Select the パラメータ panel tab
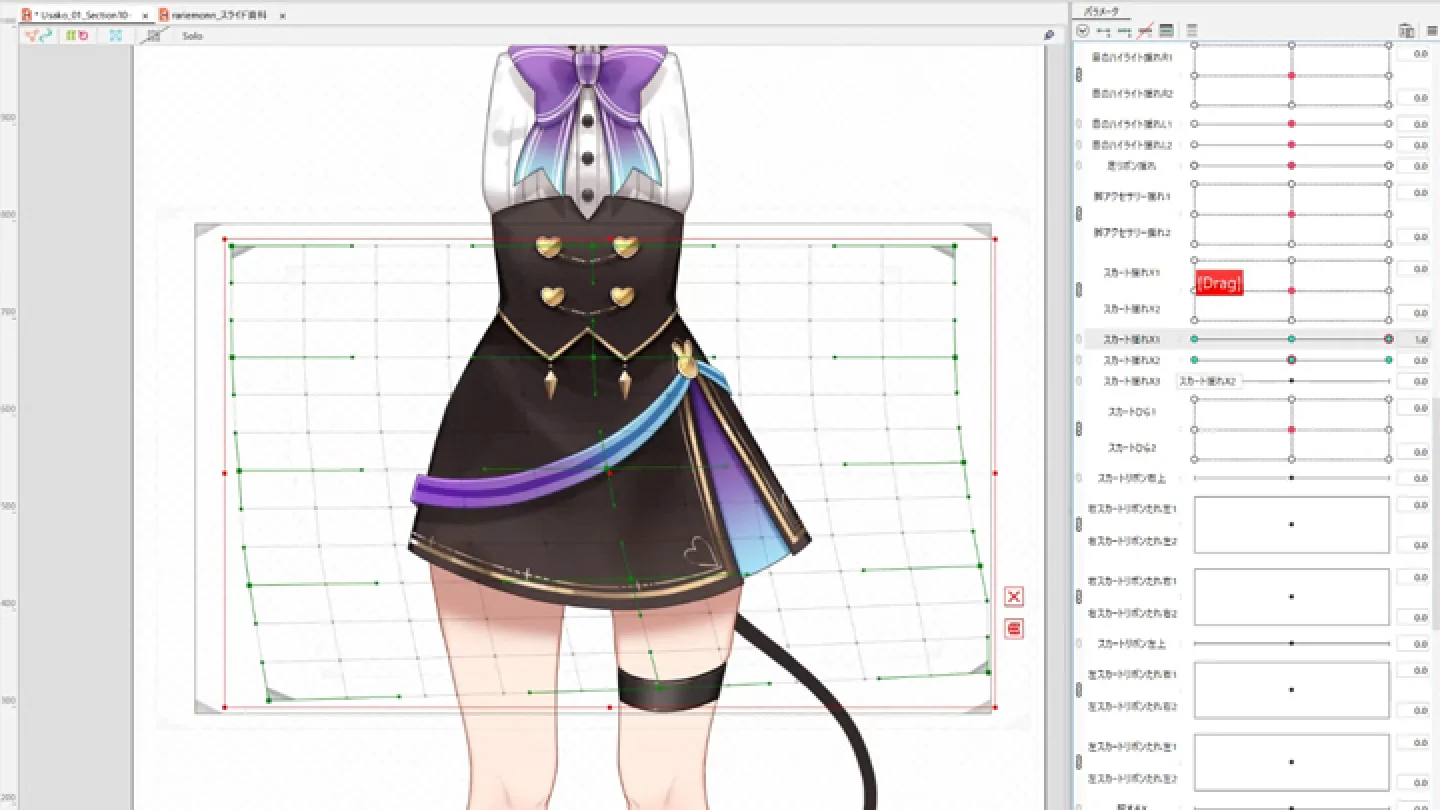1440x810 pixels. click(1102, 12)
